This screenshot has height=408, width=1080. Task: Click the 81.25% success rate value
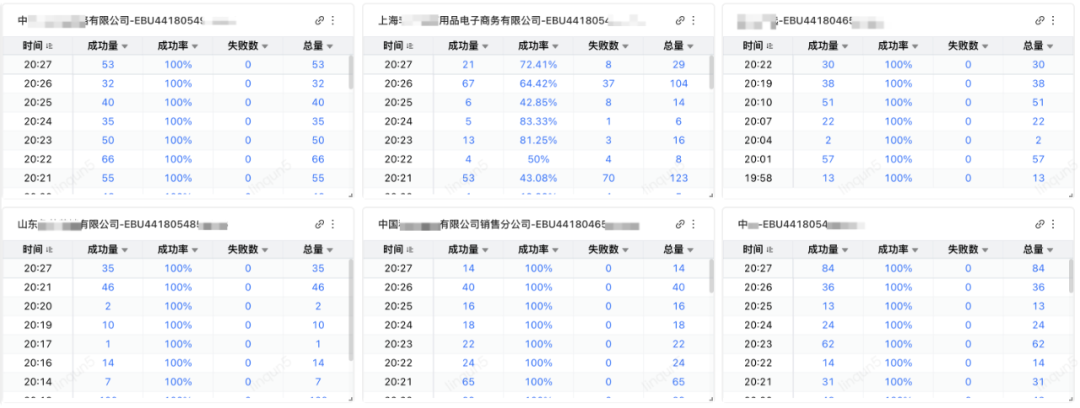[x=539, y=140]
